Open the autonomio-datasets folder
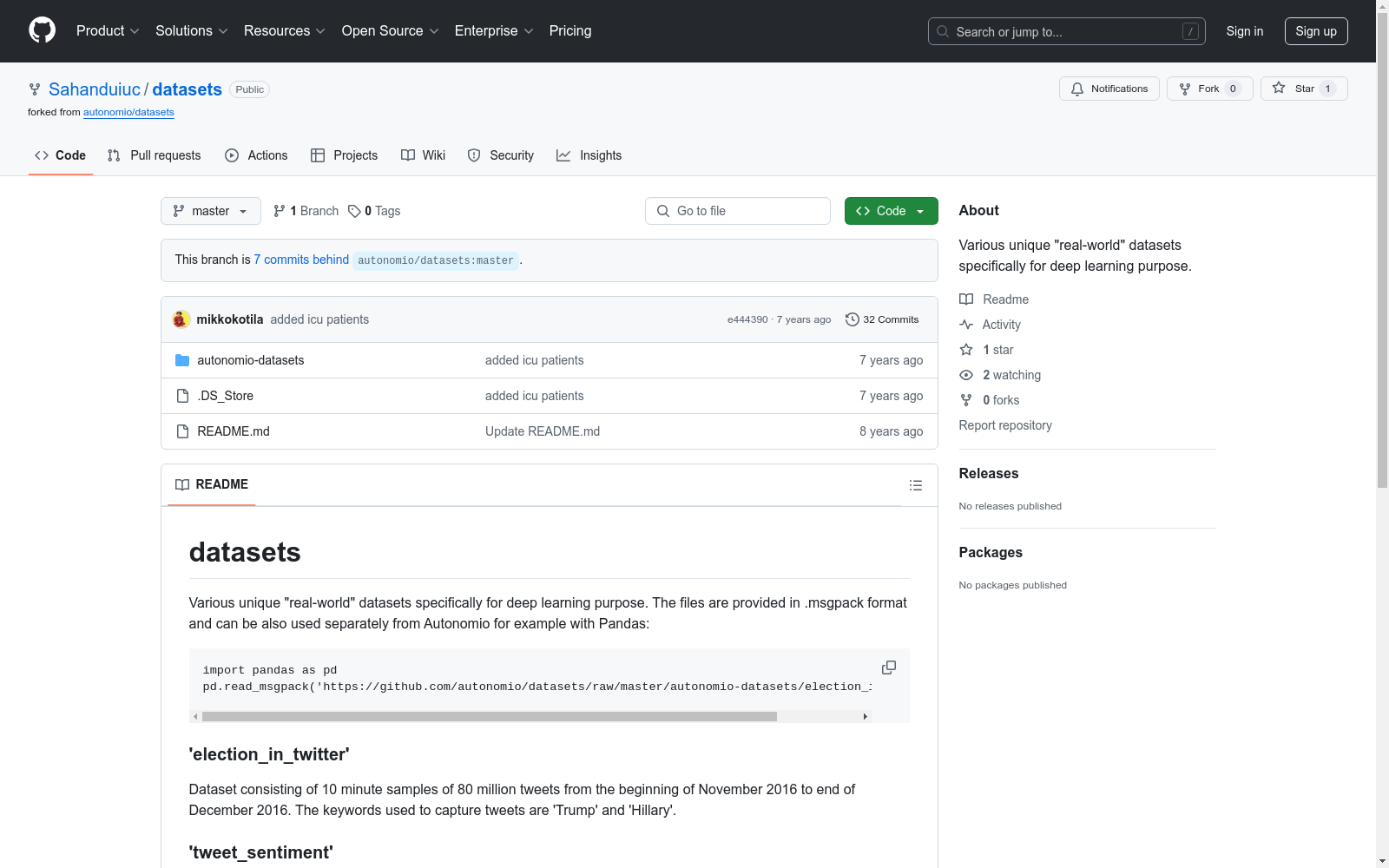 tap(251, 360)
